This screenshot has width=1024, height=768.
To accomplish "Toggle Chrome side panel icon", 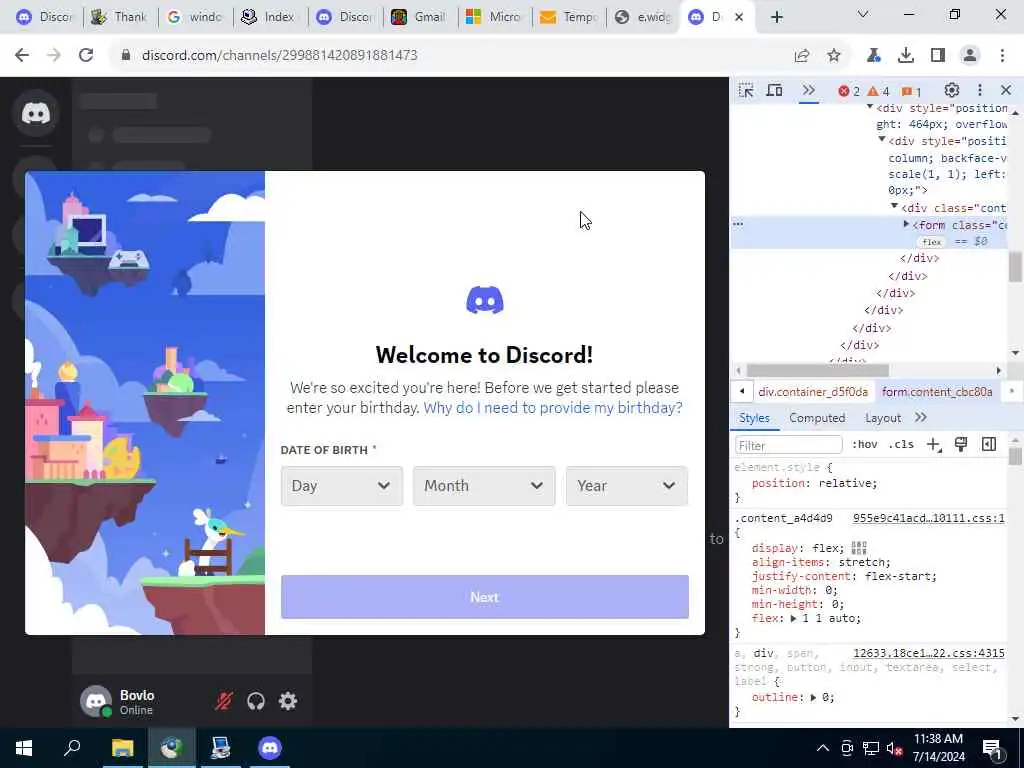I will pos(938,56).
